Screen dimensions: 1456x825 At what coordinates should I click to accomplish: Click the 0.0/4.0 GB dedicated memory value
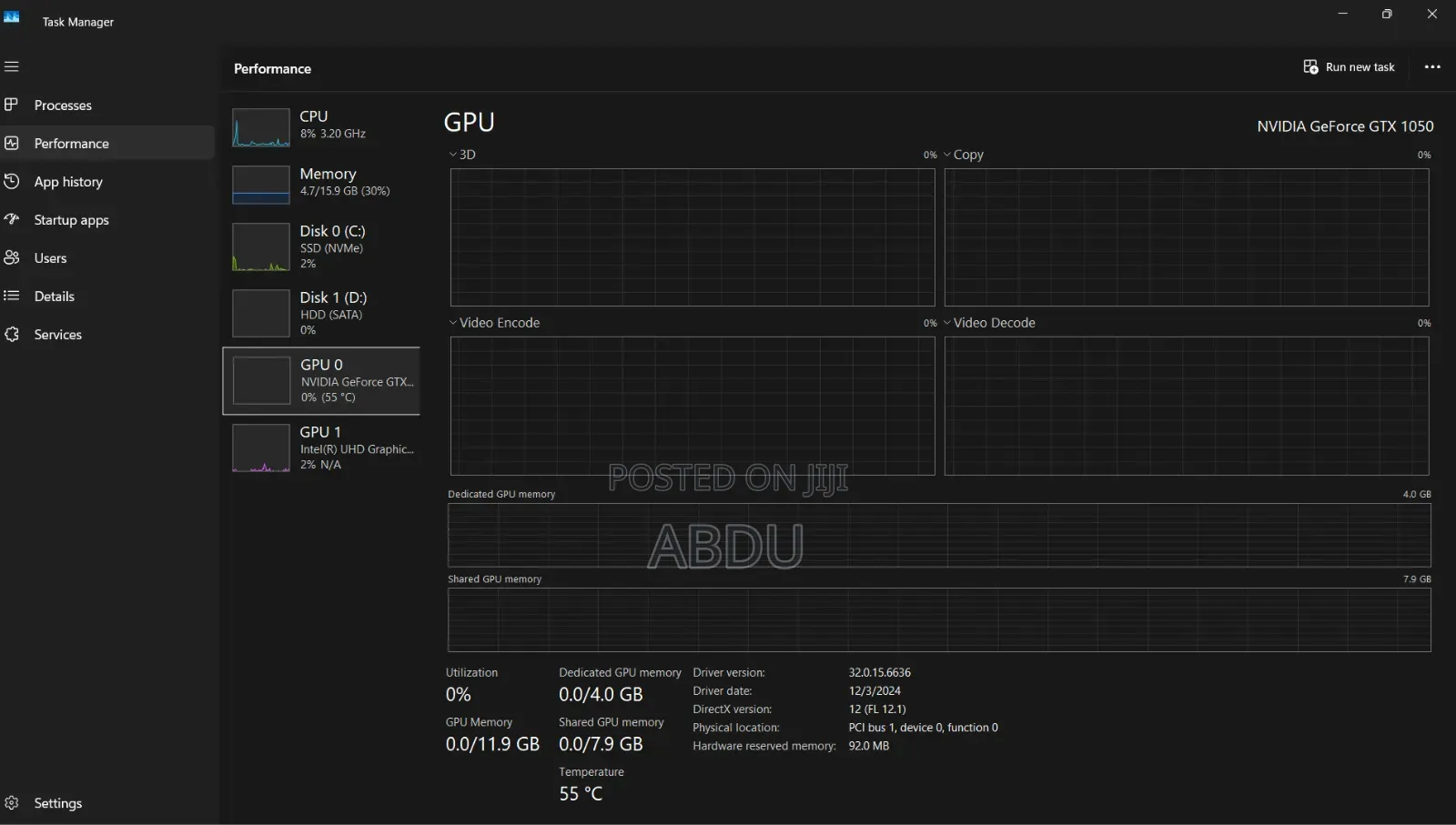[x=601, y=695]
